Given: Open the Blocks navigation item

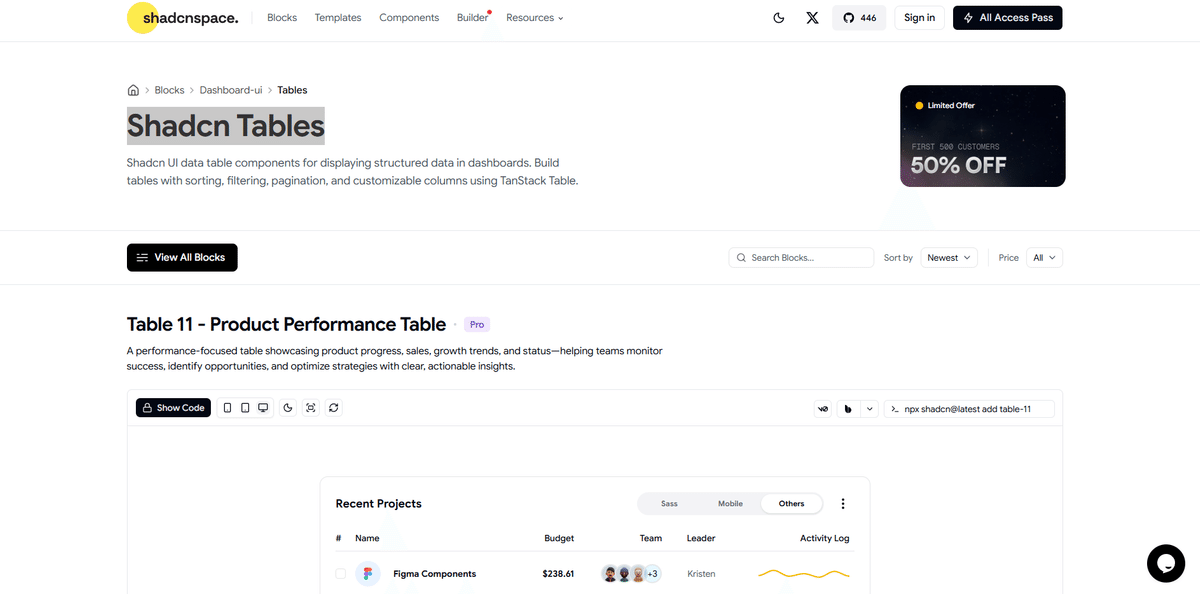Looking at the screenshot, I should click(281, 17).
